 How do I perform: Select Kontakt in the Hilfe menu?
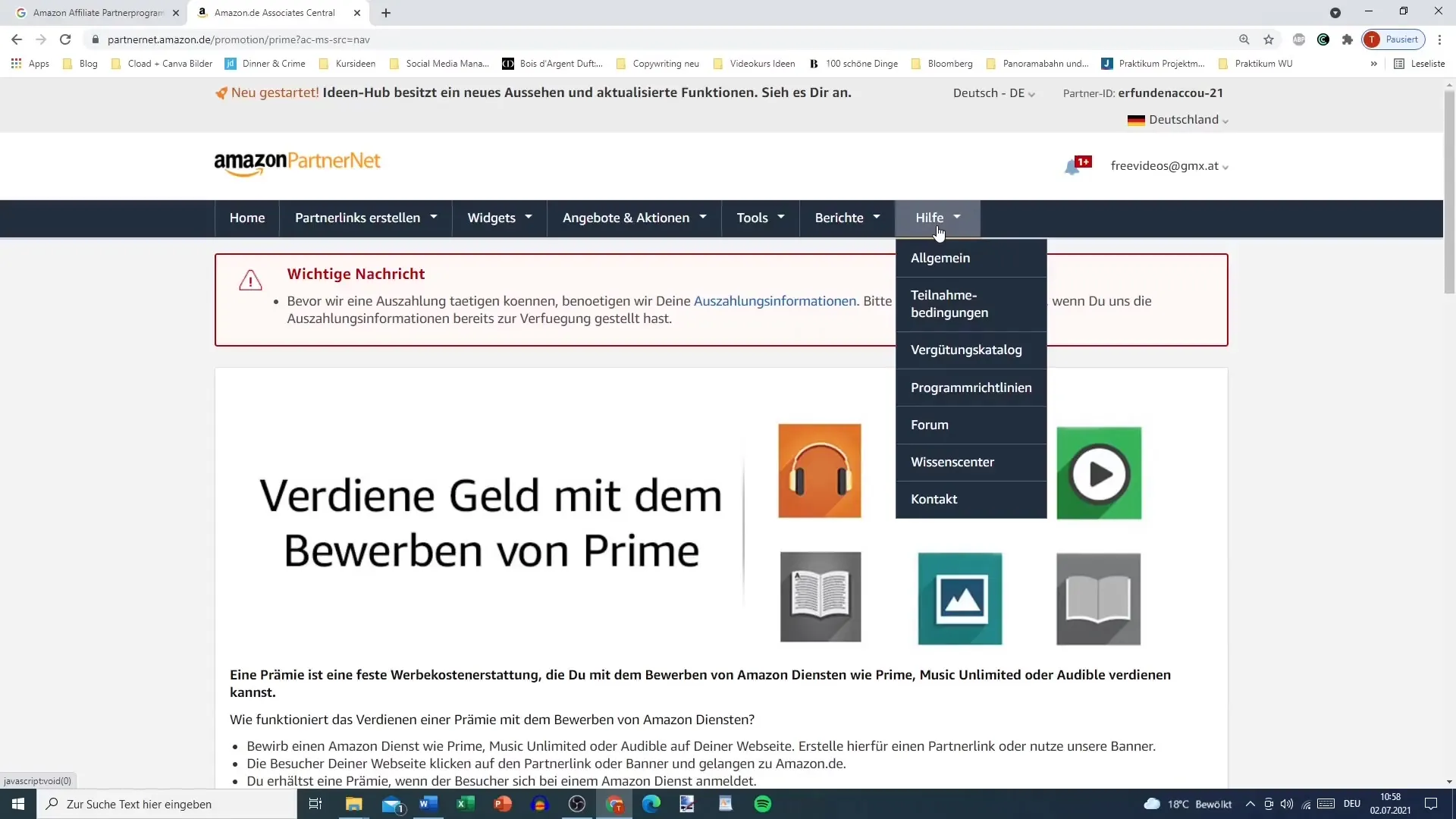(971, 500)
